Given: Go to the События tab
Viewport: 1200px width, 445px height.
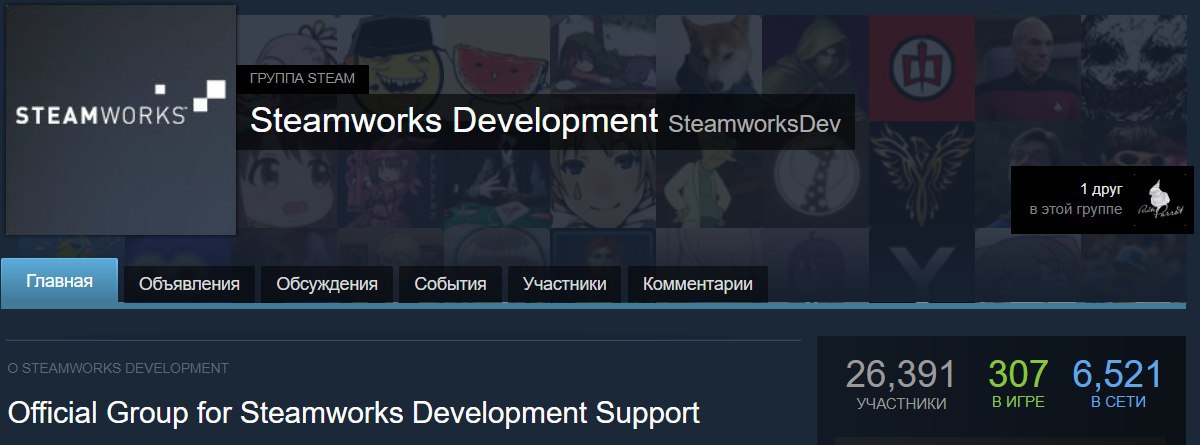Looking at the screenshot, I should pos(450,284).
